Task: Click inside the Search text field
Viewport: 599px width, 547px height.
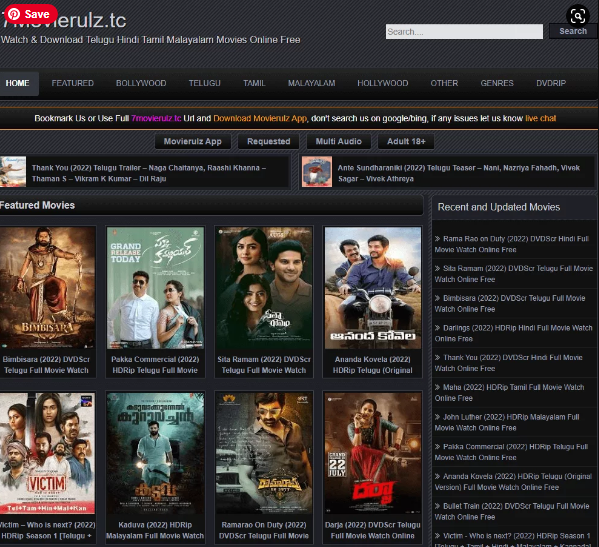Action: [464, 32]
